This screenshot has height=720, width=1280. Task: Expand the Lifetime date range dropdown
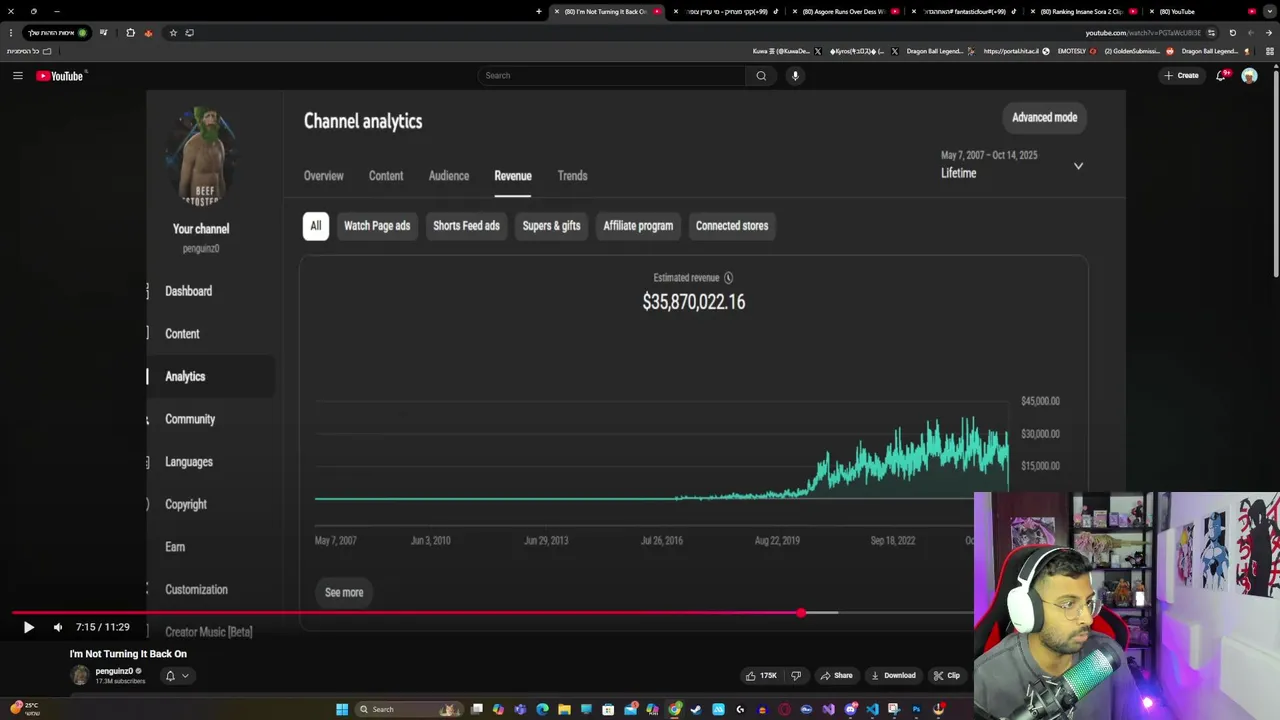(x=1078, y=166)
